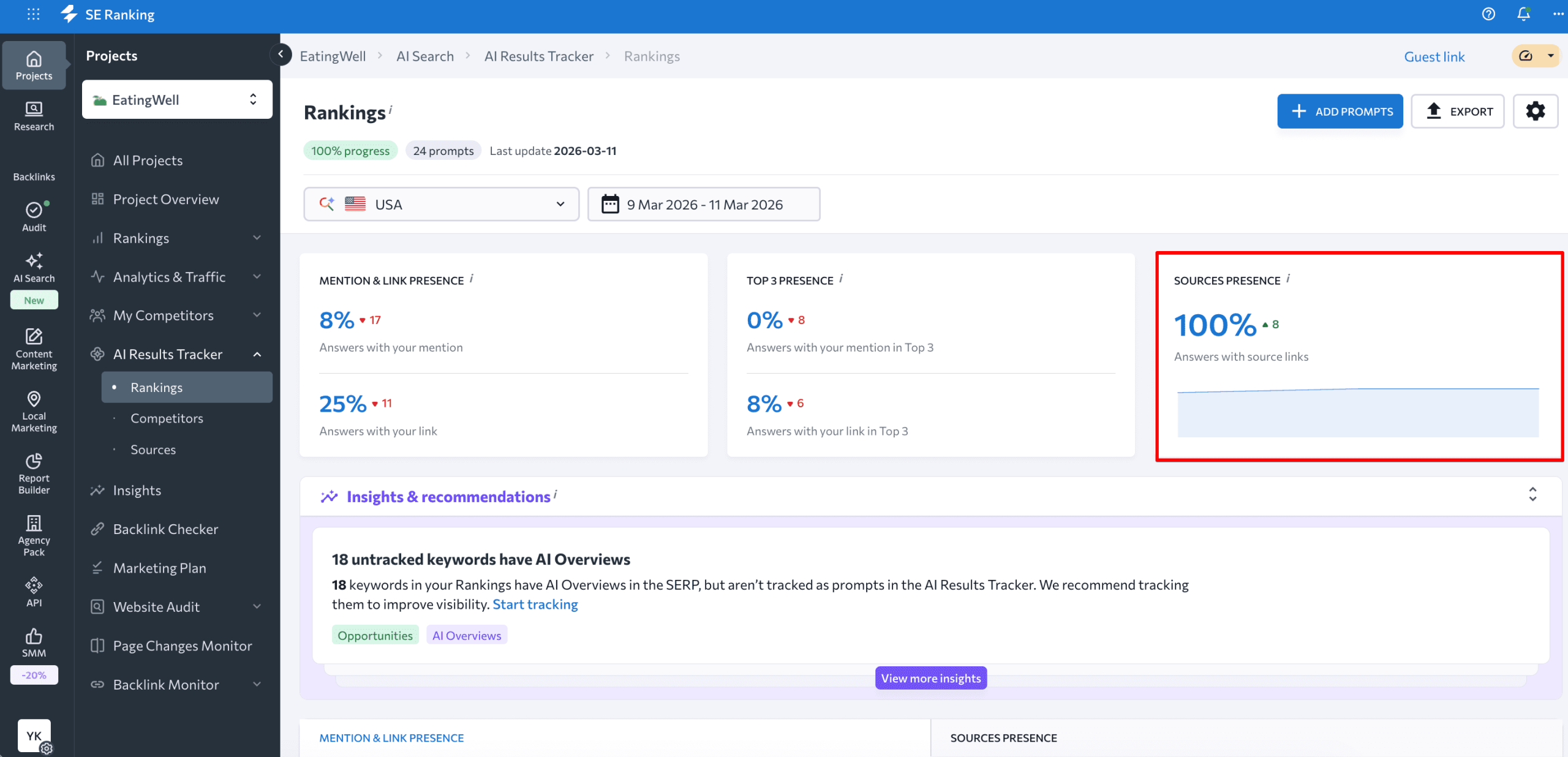1568x757 pixels.
Task: Expand the My Competitors menu
Action: [257, 315]
